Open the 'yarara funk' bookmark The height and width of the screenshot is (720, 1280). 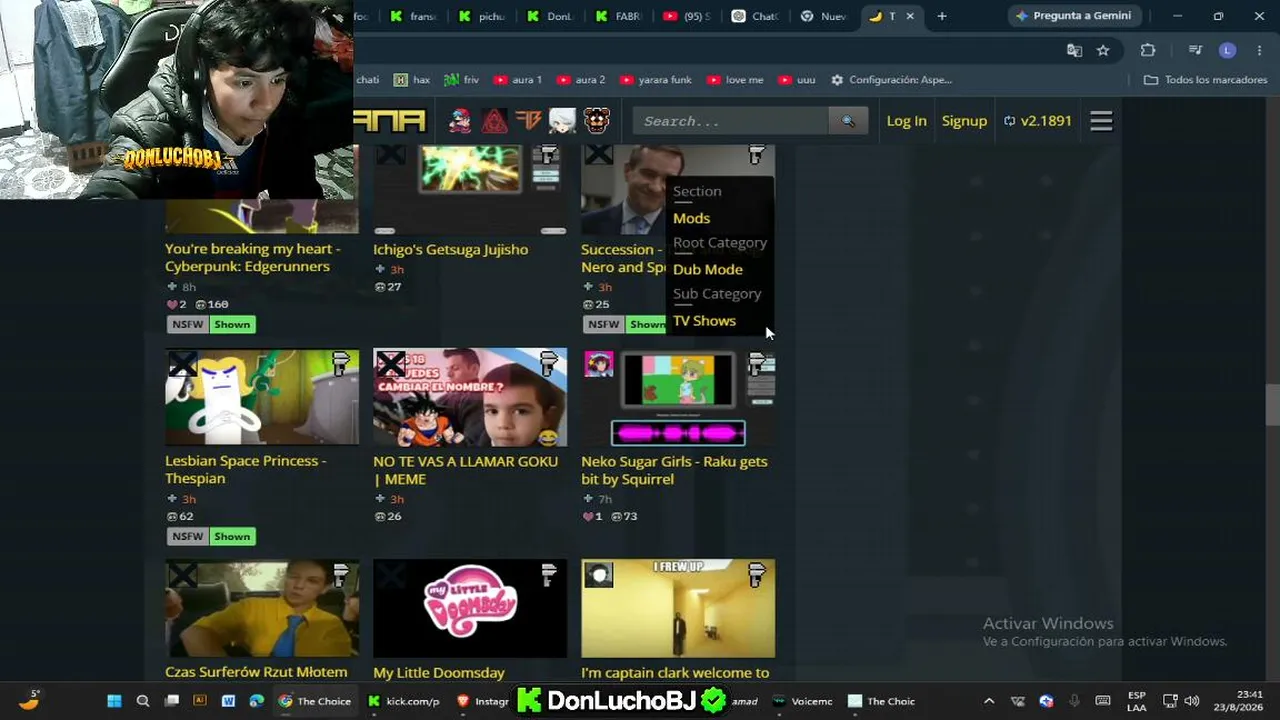[x=656, y=80]
